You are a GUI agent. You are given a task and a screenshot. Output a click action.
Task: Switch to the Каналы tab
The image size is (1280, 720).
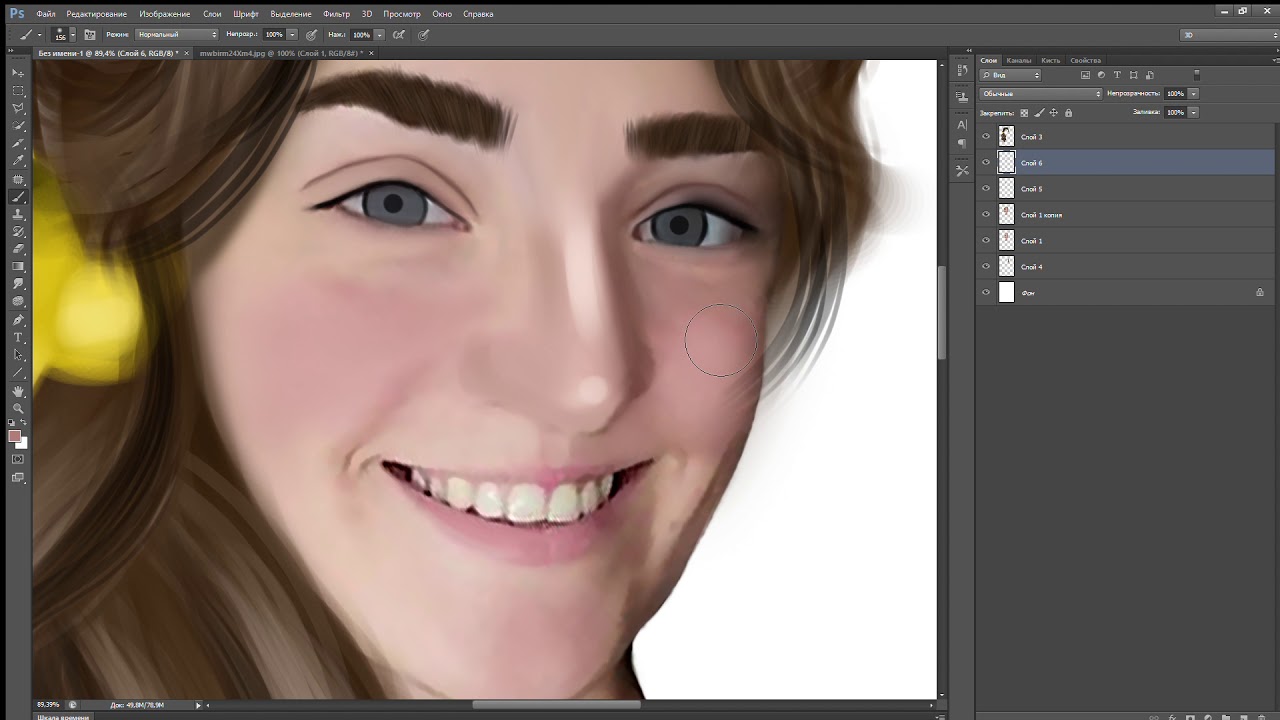1019,61
